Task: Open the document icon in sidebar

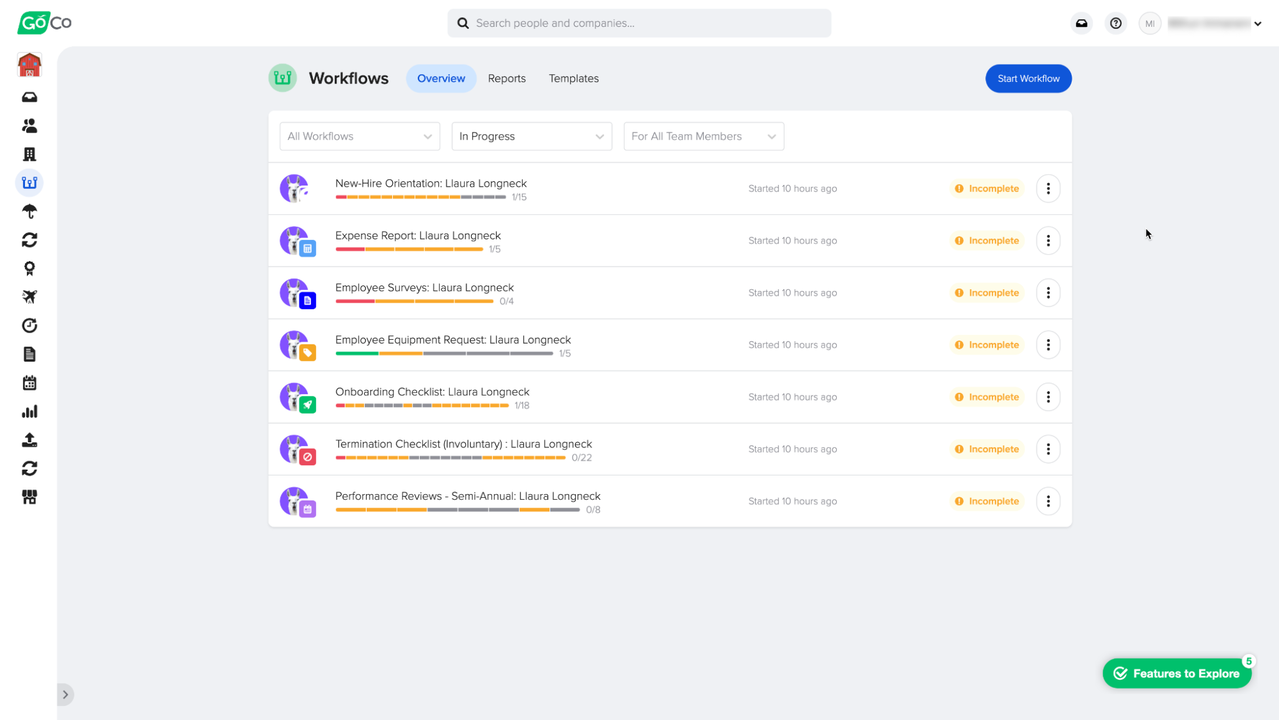Action: point(29,354)
